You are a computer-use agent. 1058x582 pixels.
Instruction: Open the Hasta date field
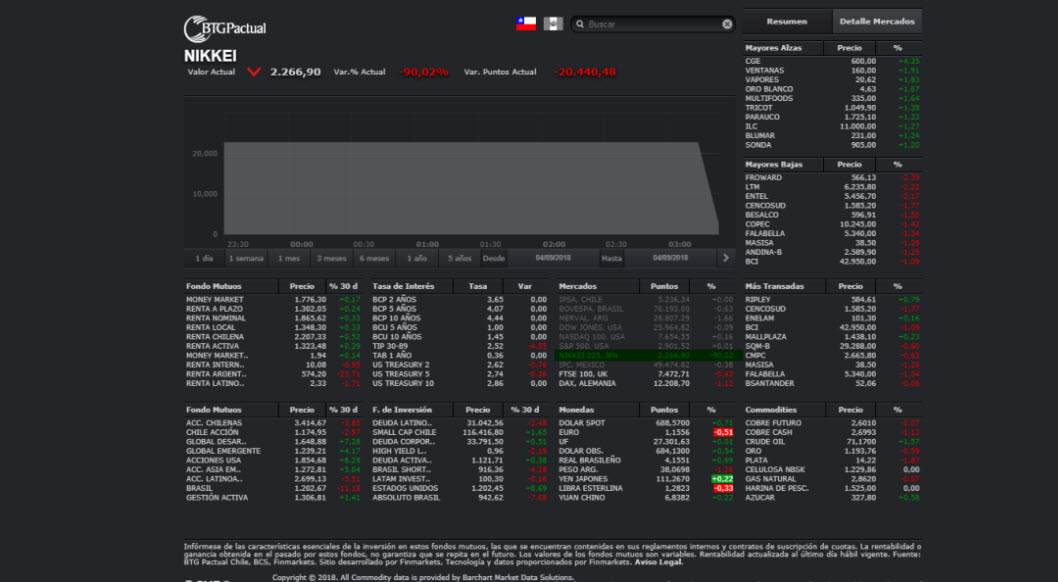click(x=670, y=258)
